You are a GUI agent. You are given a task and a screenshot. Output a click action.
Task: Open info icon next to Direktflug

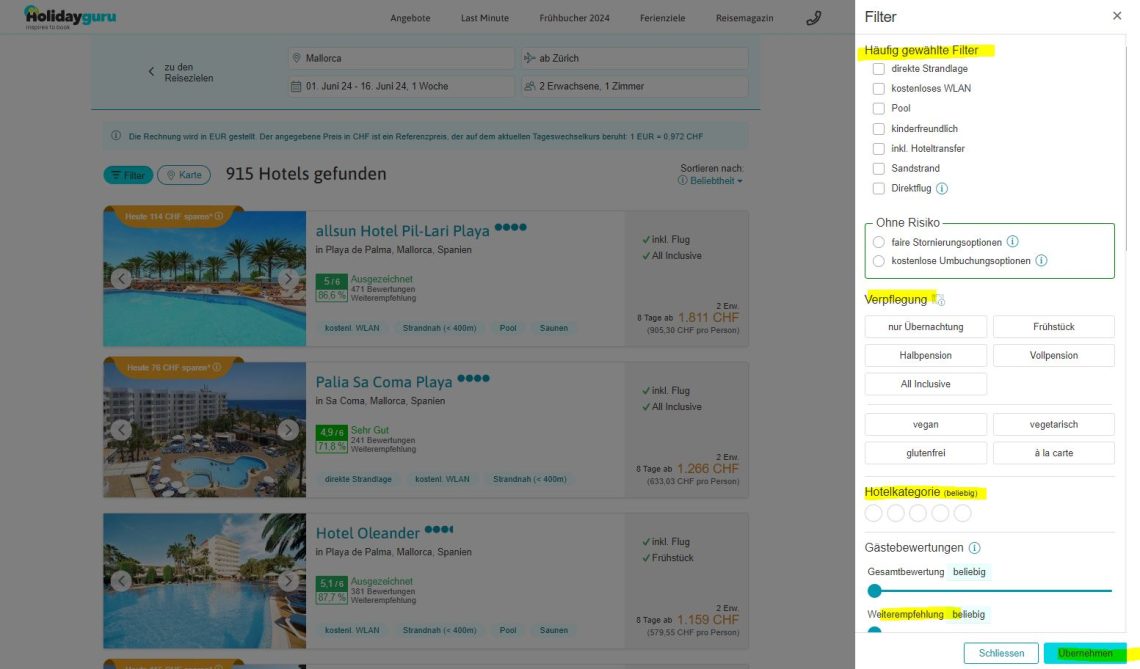[x=941, y=188]
